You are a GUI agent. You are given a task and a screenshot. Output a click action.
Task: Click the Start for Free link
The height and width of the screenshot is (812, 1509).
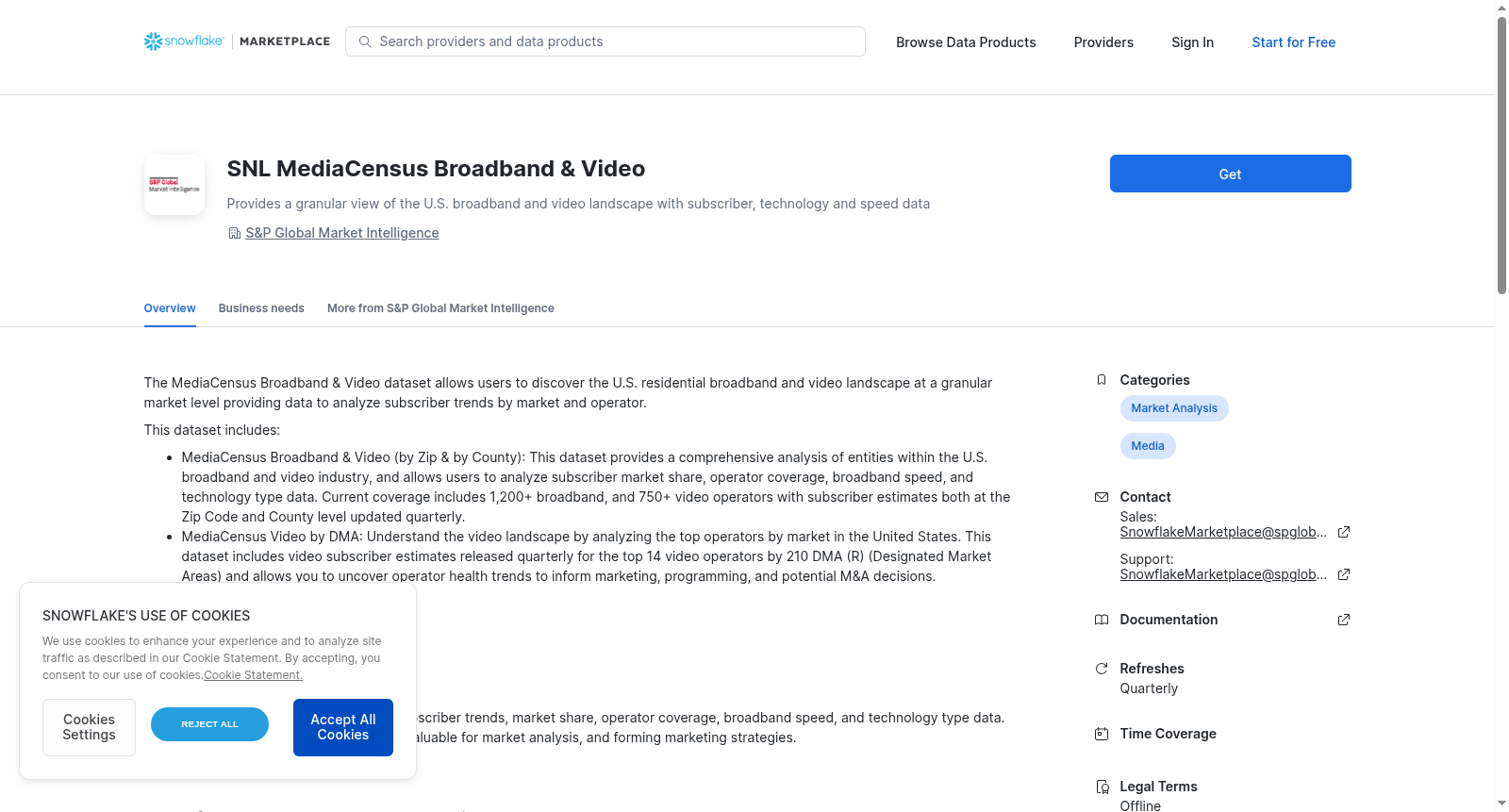(x=1293, y=42)
